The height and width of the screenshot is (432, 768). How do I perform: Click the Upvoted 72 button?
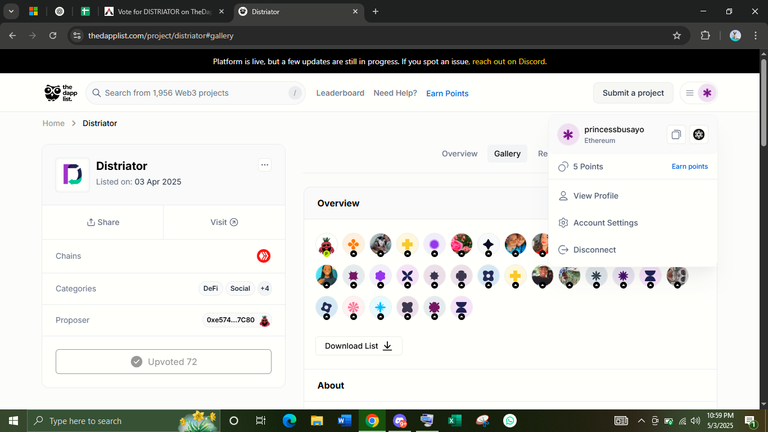164,361
